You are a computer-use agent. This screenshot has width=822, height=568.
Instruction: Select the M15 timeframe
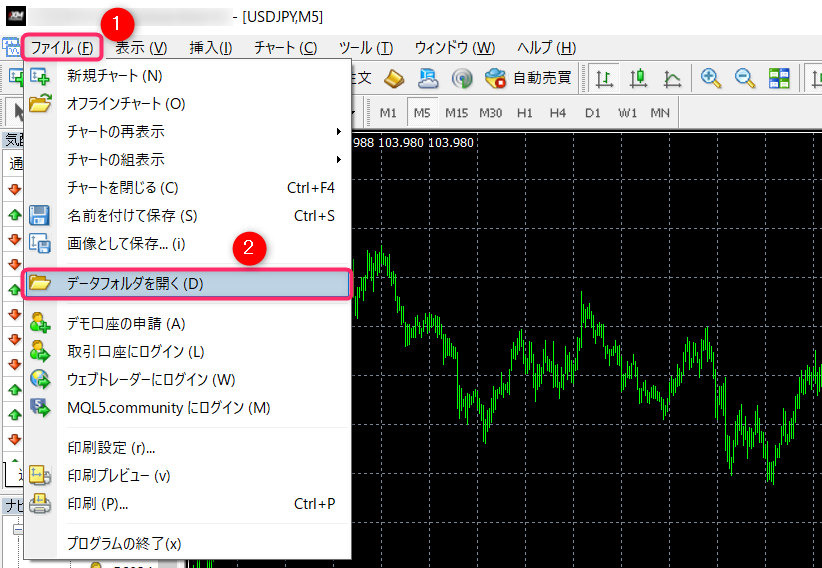(x=457, y=113)
